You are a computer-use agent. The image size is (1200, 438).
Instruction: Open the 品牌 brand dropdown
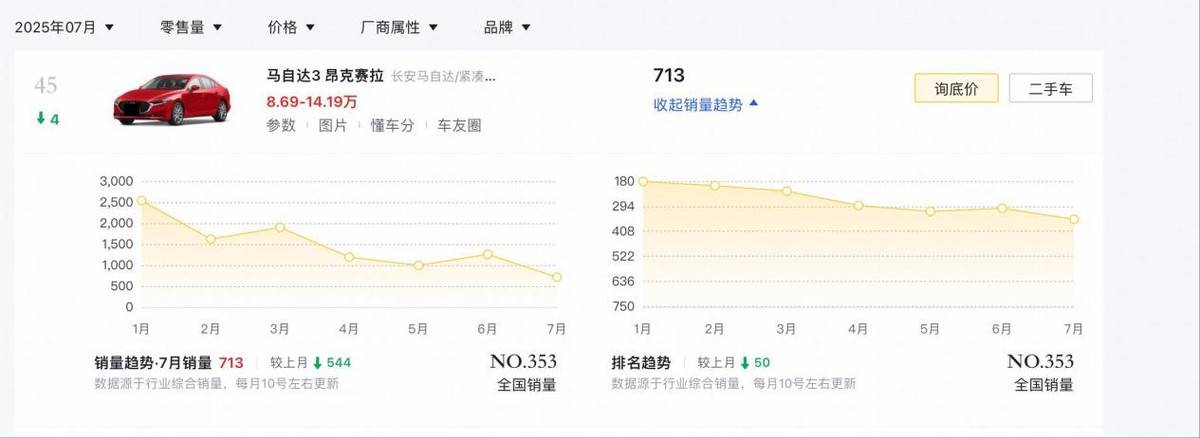[x=507, y=28]
